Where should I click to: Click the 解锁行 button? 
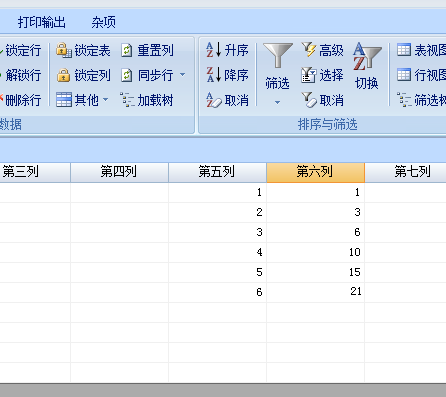20,75
